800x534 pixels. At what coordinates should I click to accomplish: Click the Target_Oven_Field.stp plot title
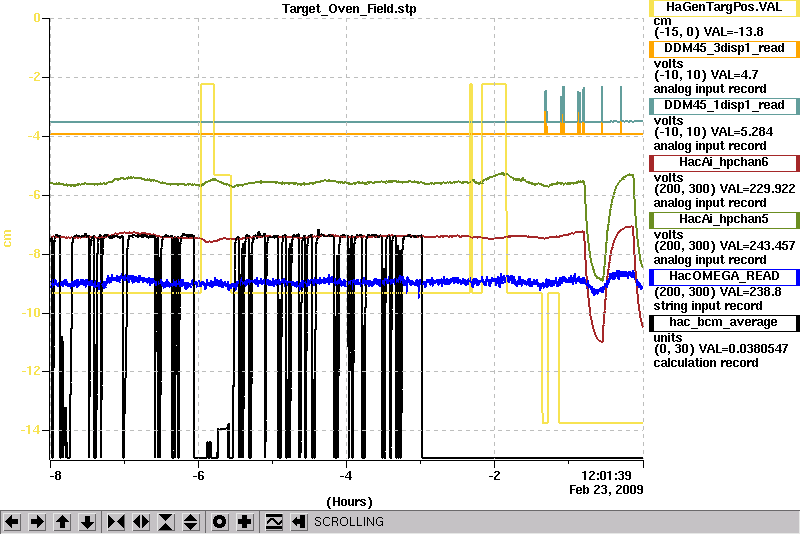click(349, 9)
